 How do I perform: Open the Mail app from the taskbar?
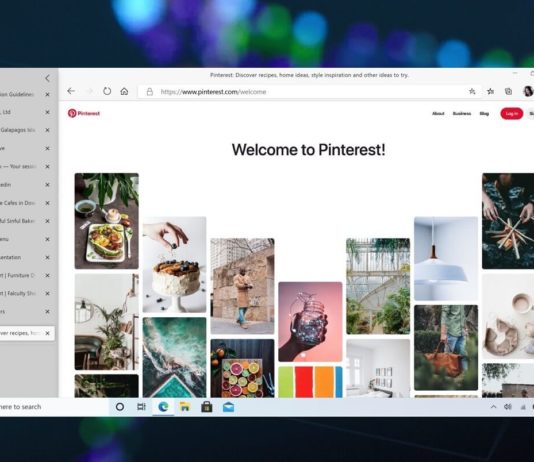[228, 407]
